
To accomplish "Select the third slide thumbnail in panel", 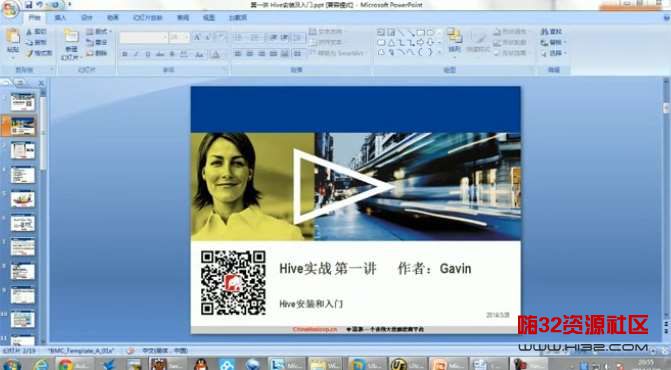I will 23,151.
